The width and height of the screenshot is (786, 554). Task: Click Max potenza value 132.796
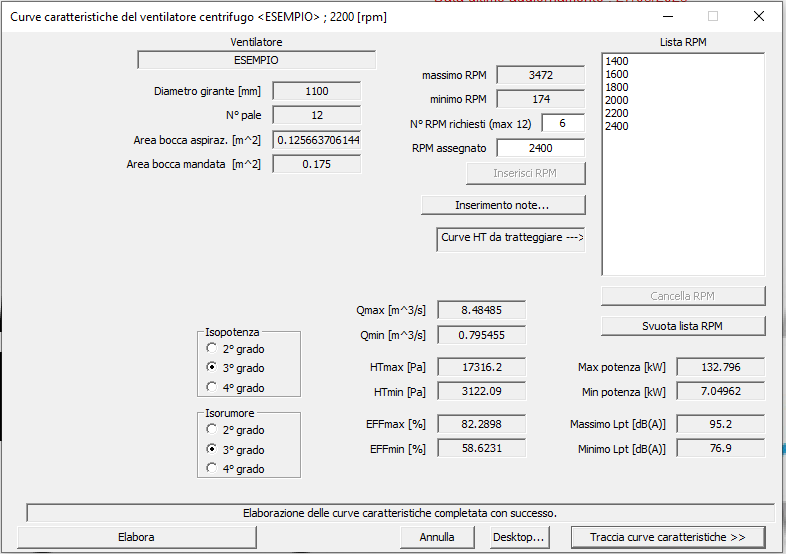pos(721,367)
